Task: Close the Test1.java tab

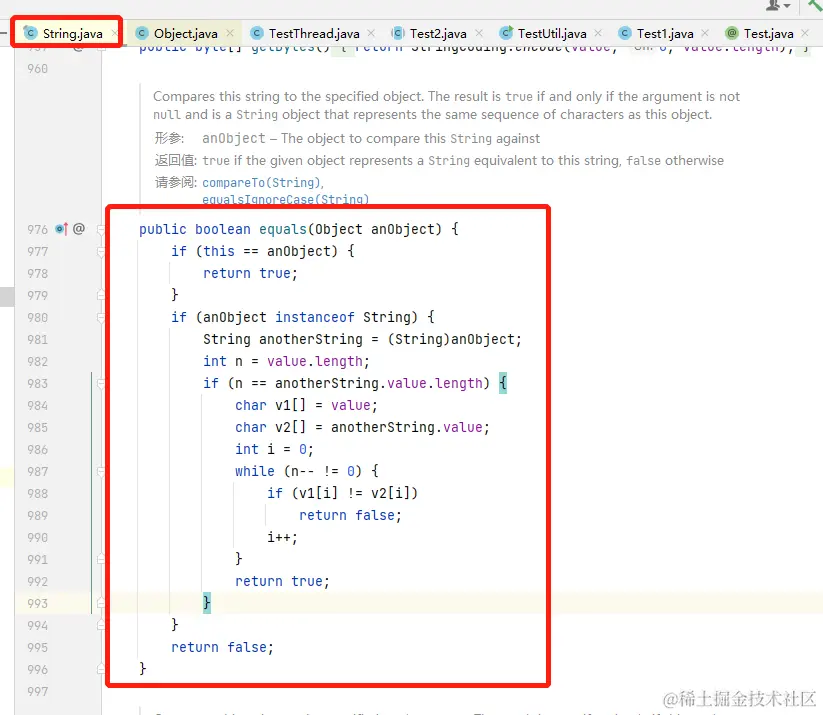Action: click(x=705, y=33)
